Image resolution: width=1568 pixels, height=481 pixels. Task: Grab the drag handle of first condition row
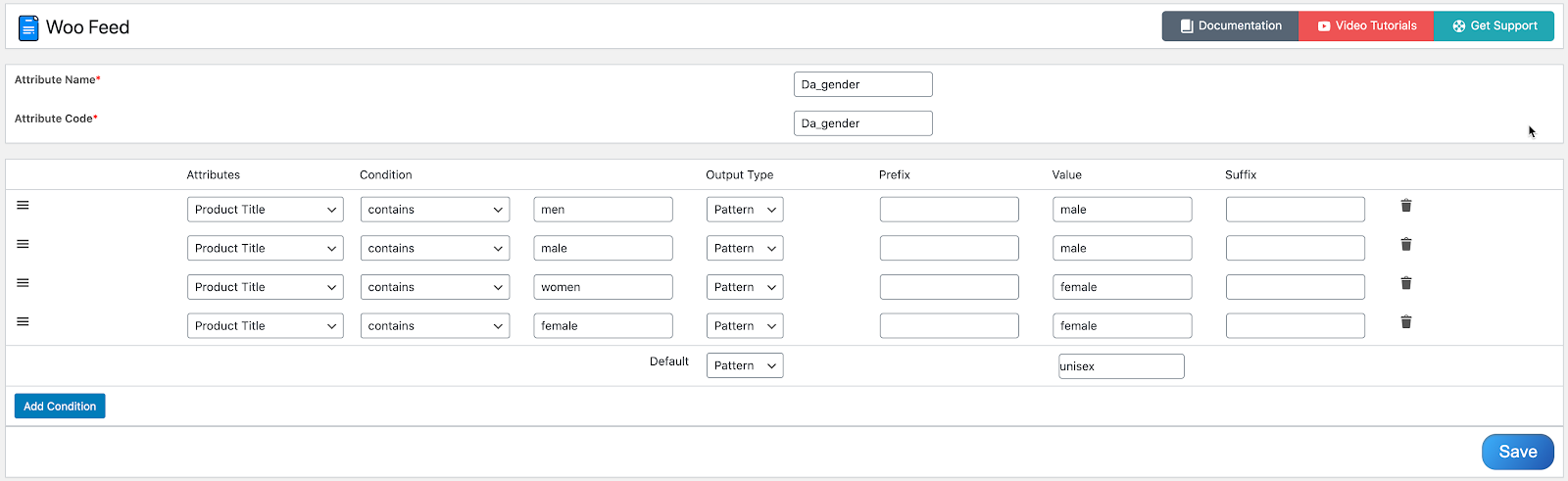(23, 205)
